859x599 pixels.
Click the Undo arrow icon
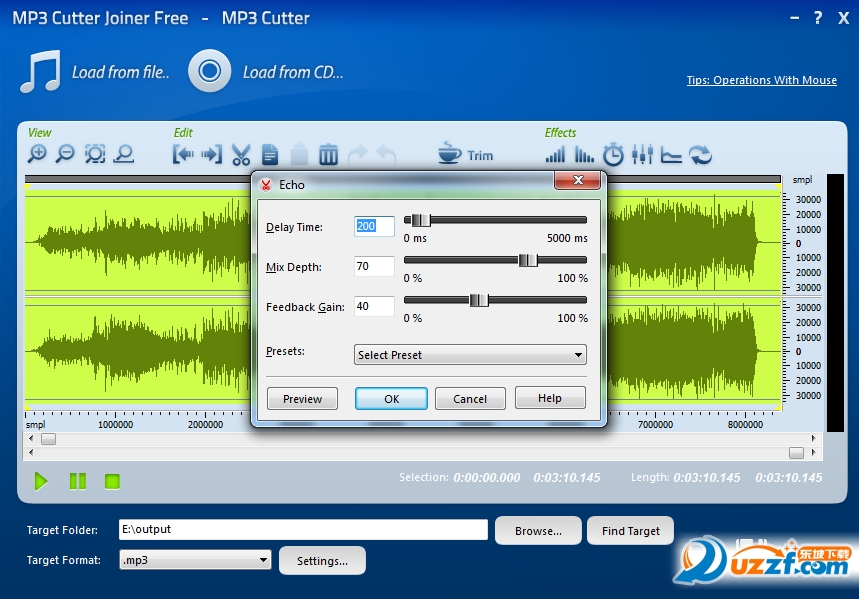(x=386, y=155)
